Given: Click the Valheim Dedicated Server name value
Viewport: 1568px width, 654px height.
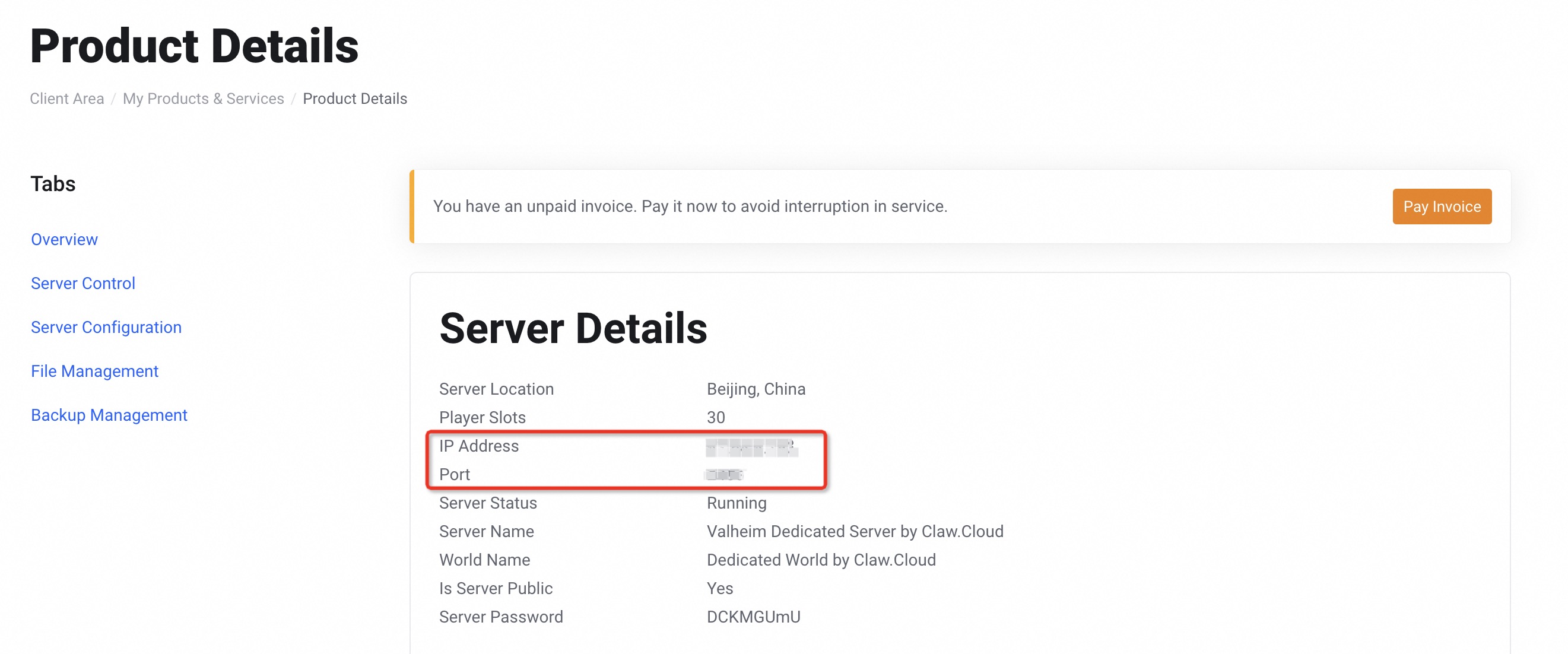Looking at the screenshot, I should tap(855, 531).
